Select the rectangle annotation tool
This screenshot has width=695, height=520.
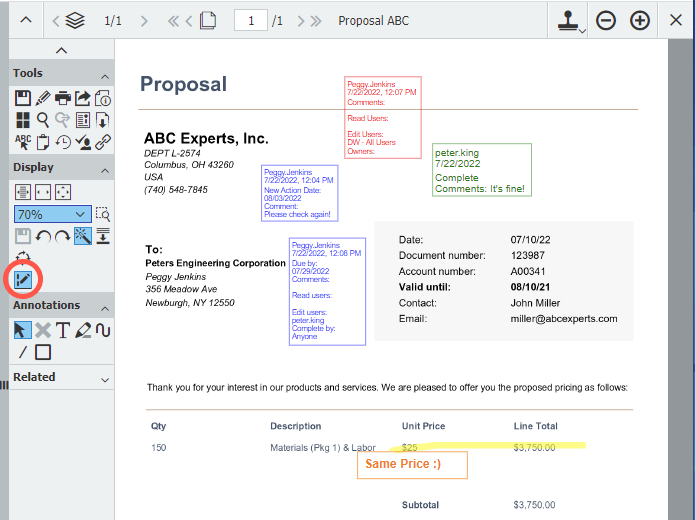43,352
